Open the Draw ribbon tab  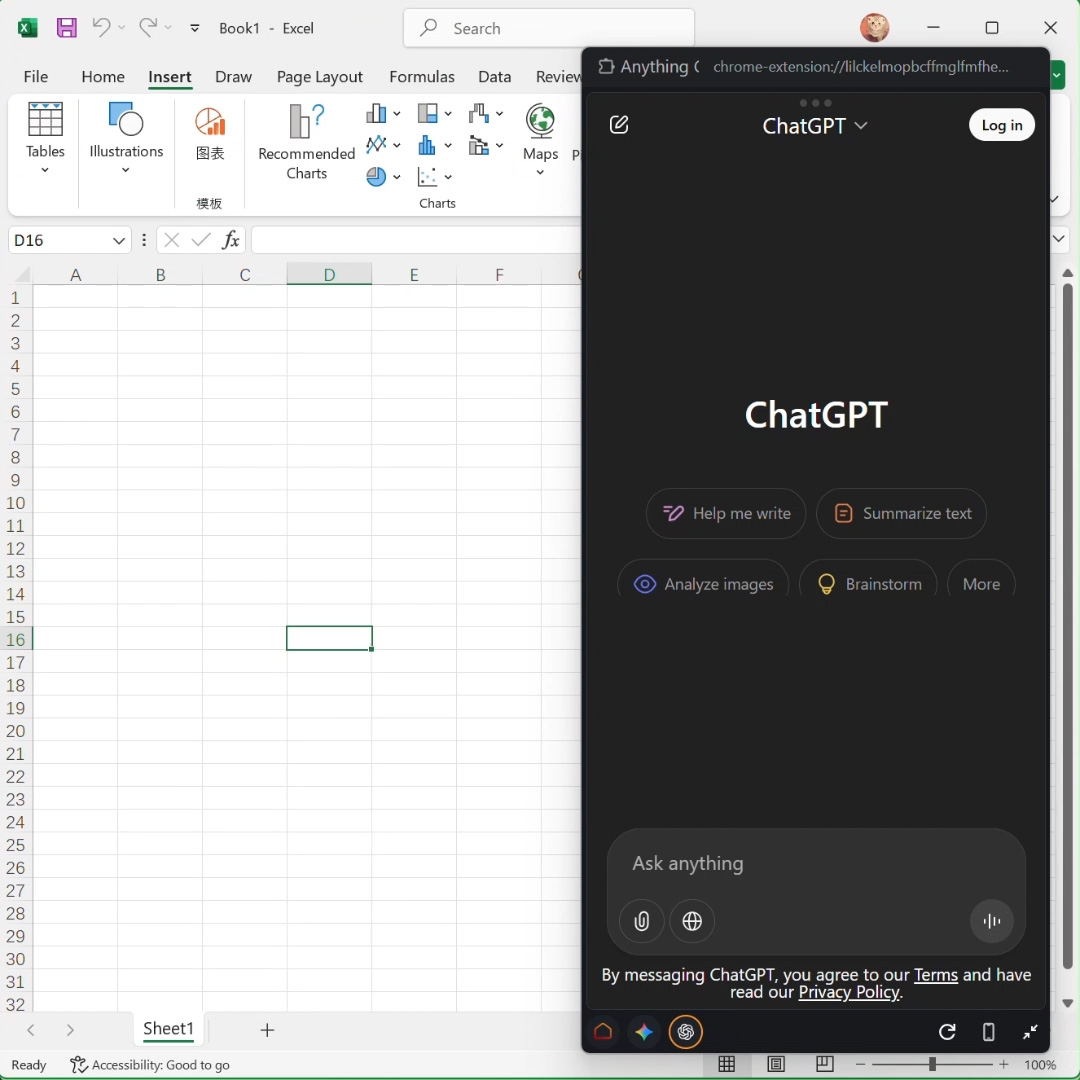233,77
